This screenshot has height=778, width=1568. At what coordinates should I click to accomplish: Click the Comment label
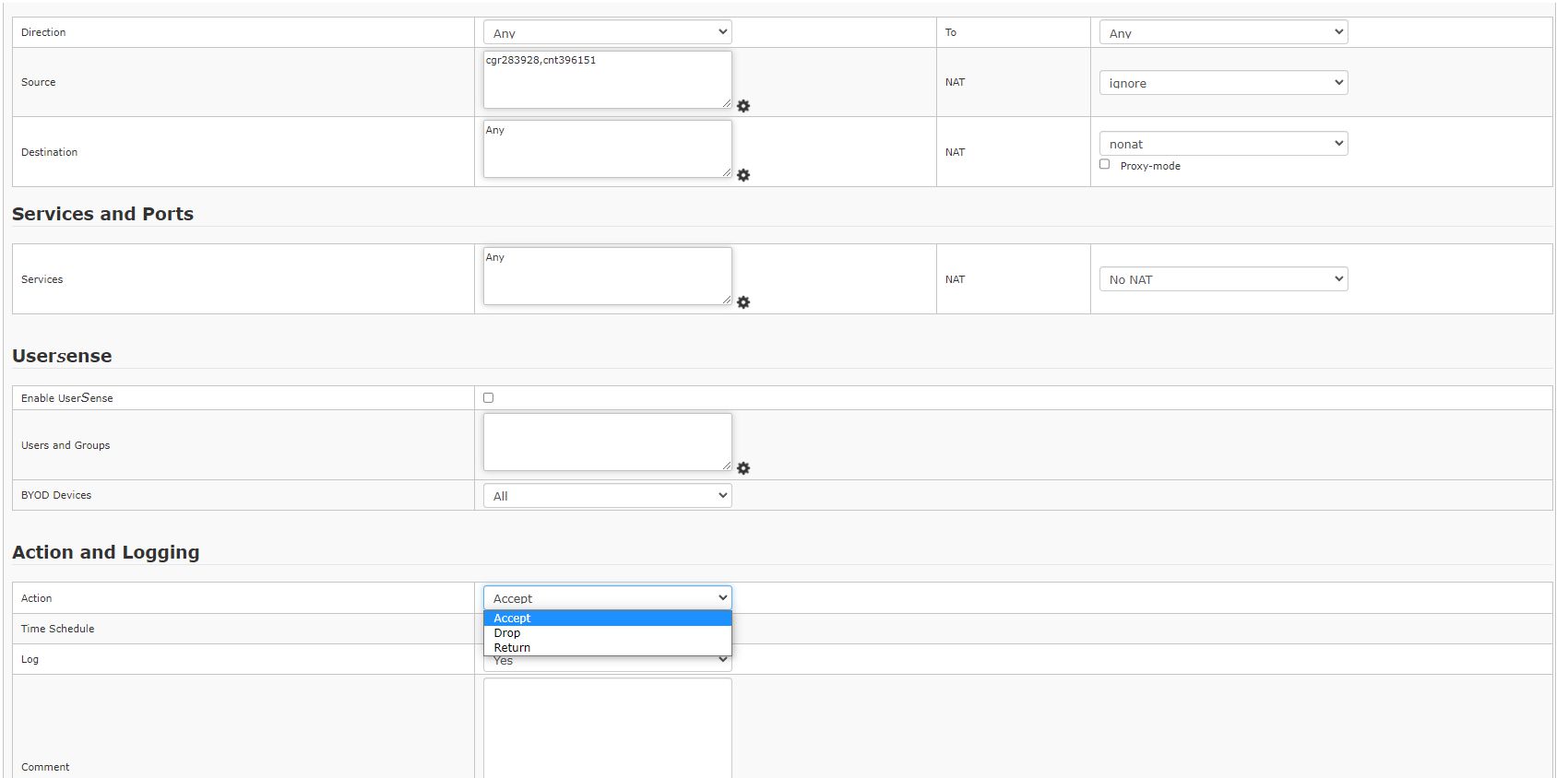pyautogui.click(x=45, y=767)
